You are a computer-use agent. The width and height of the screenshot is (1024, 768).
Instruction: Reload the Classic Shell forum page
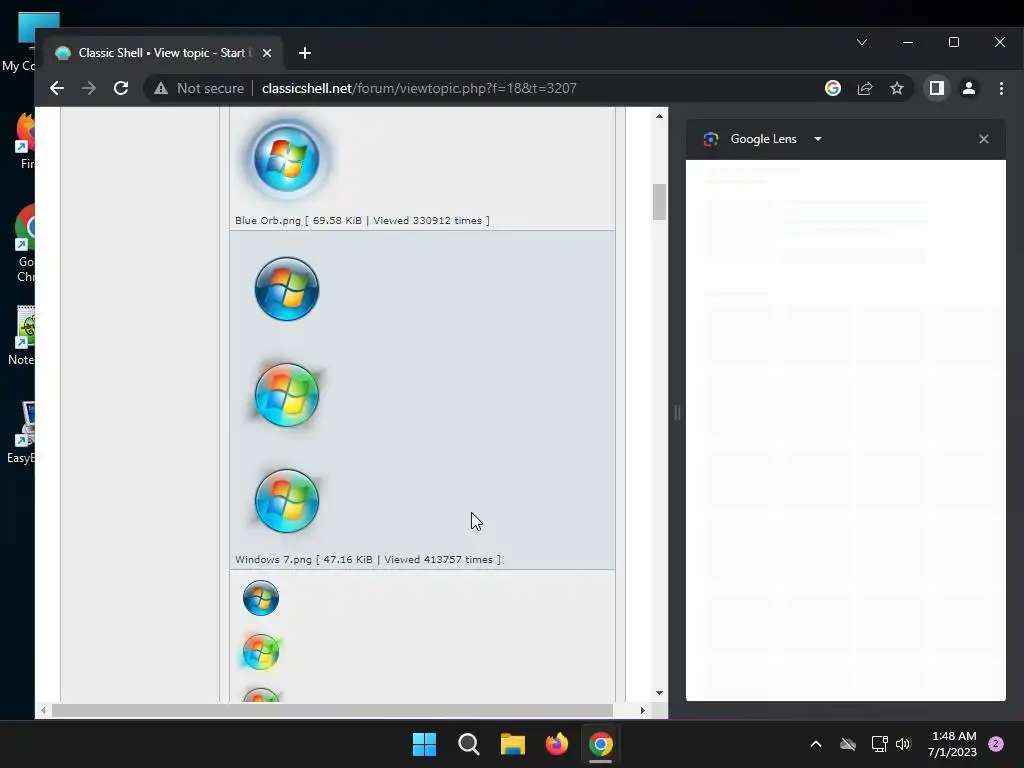coord(121,88)
